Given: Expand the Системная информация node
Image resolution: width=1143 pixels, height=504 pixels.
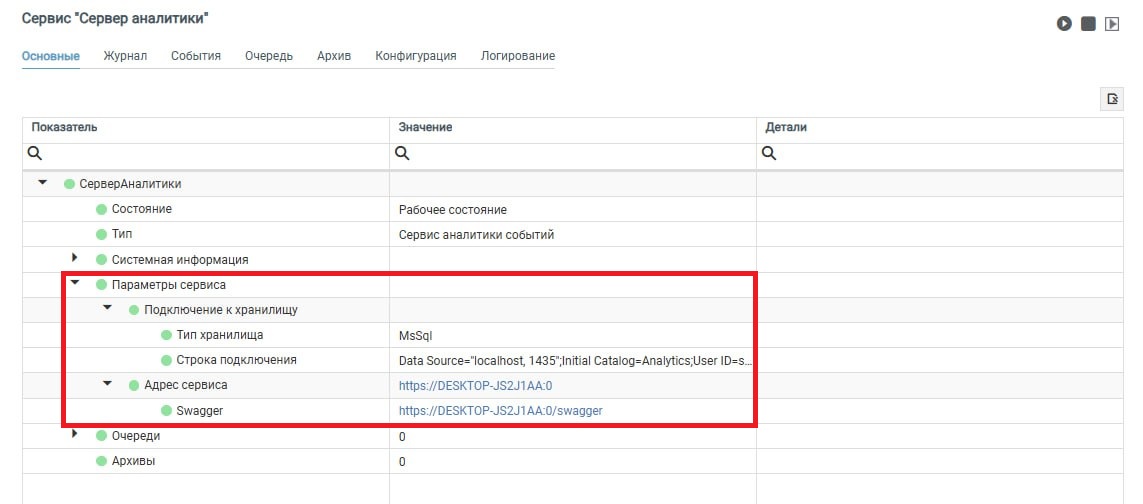Looking at the screenshot, I should point(75,259).
